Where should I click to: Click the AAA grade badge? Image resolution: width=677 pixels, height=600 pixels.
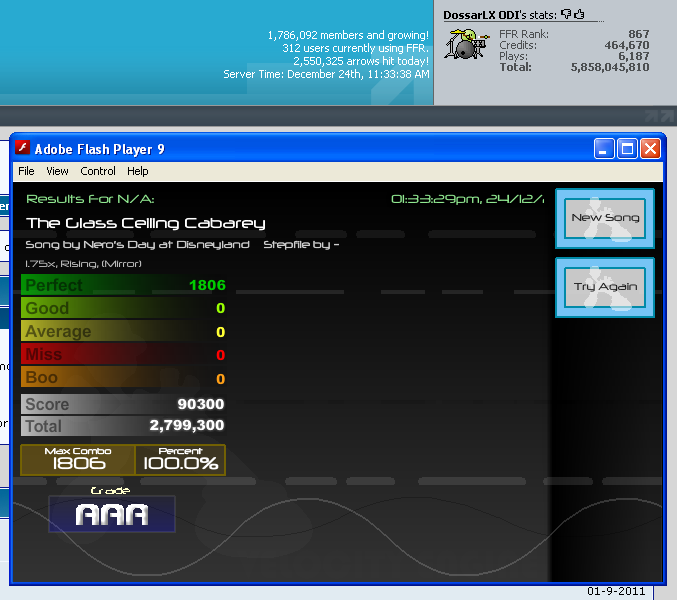(x=112, y=514)
